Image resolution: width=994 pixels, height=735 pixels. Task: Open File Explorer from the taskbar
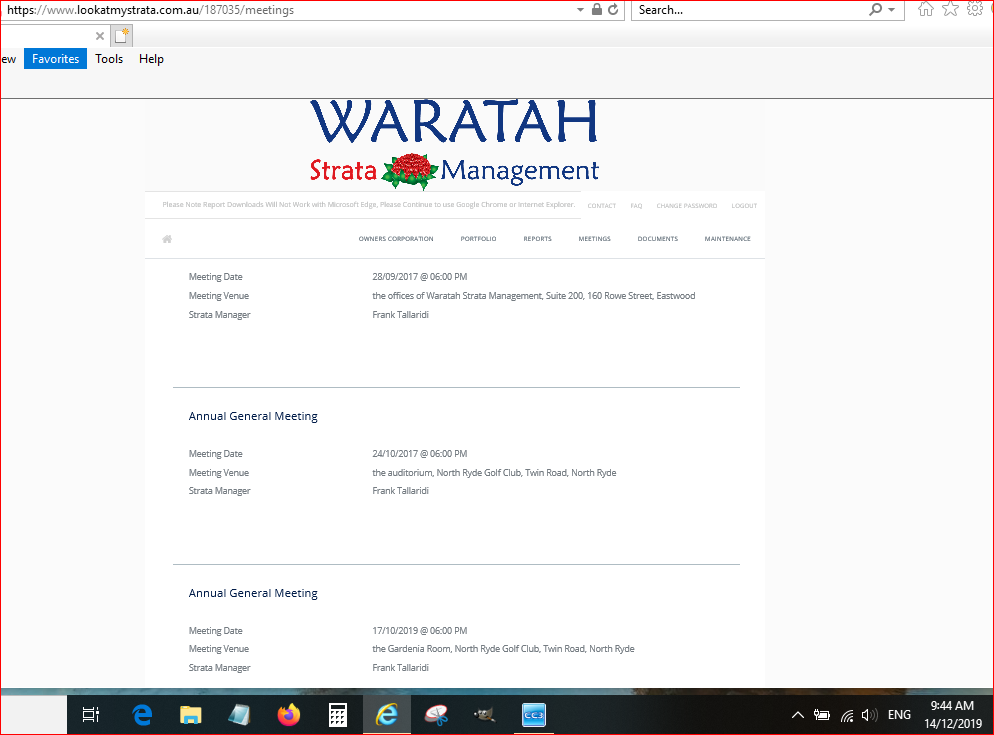click(x=190, y=715)
